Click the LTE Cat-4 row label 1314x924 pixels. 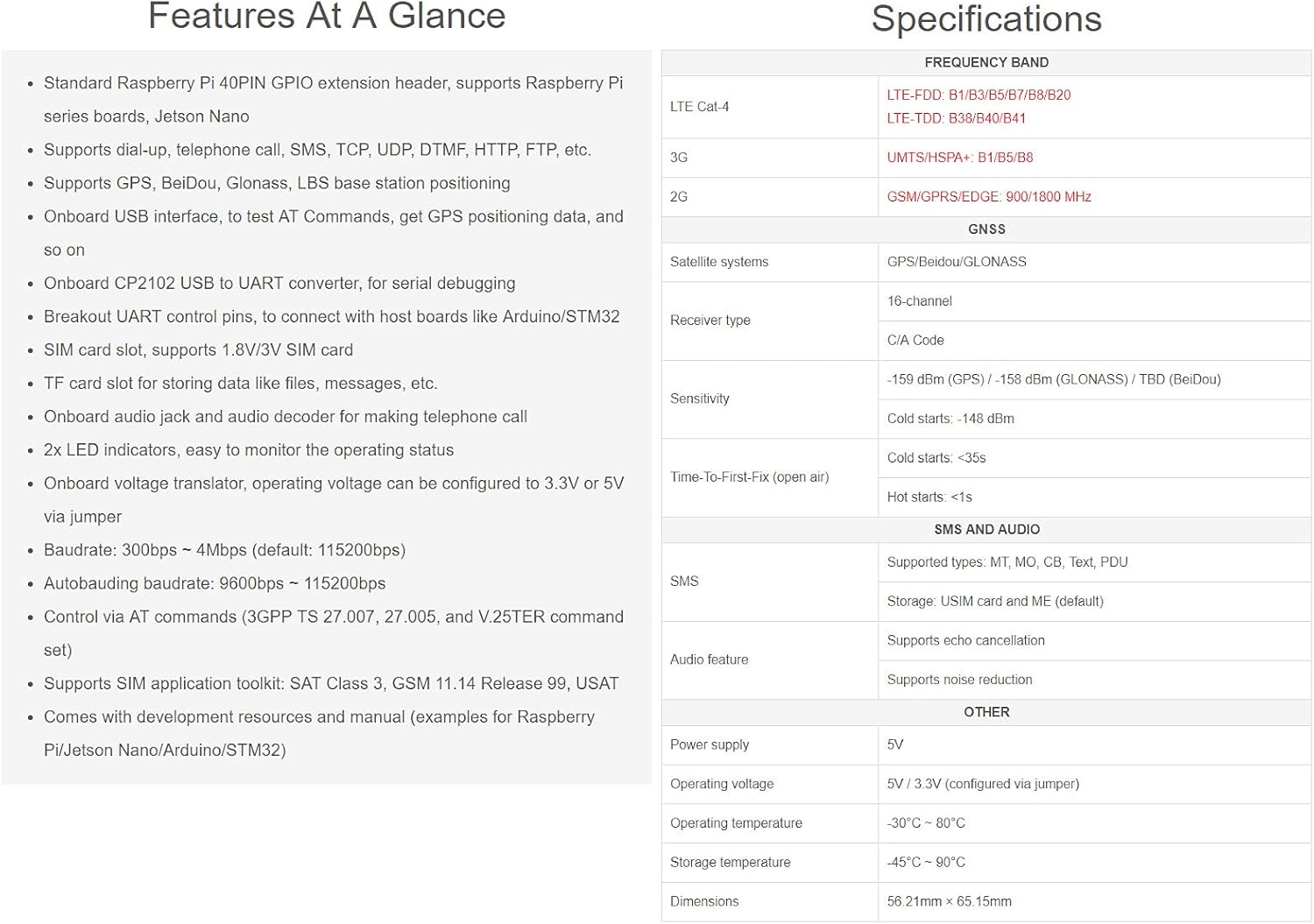tap(699, 107)
